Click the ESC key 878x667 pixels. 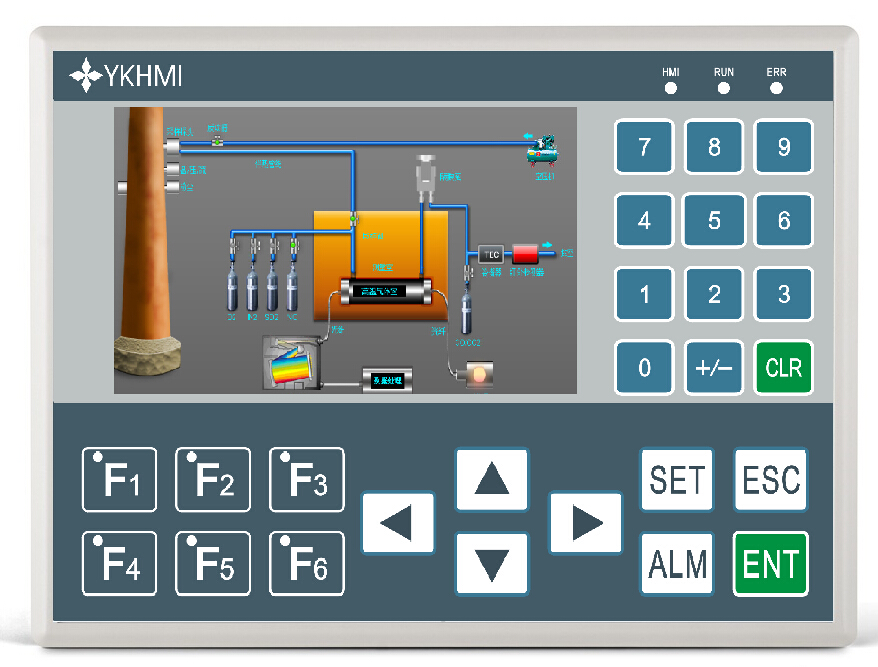pyautogui.click(x=770, y=479)
